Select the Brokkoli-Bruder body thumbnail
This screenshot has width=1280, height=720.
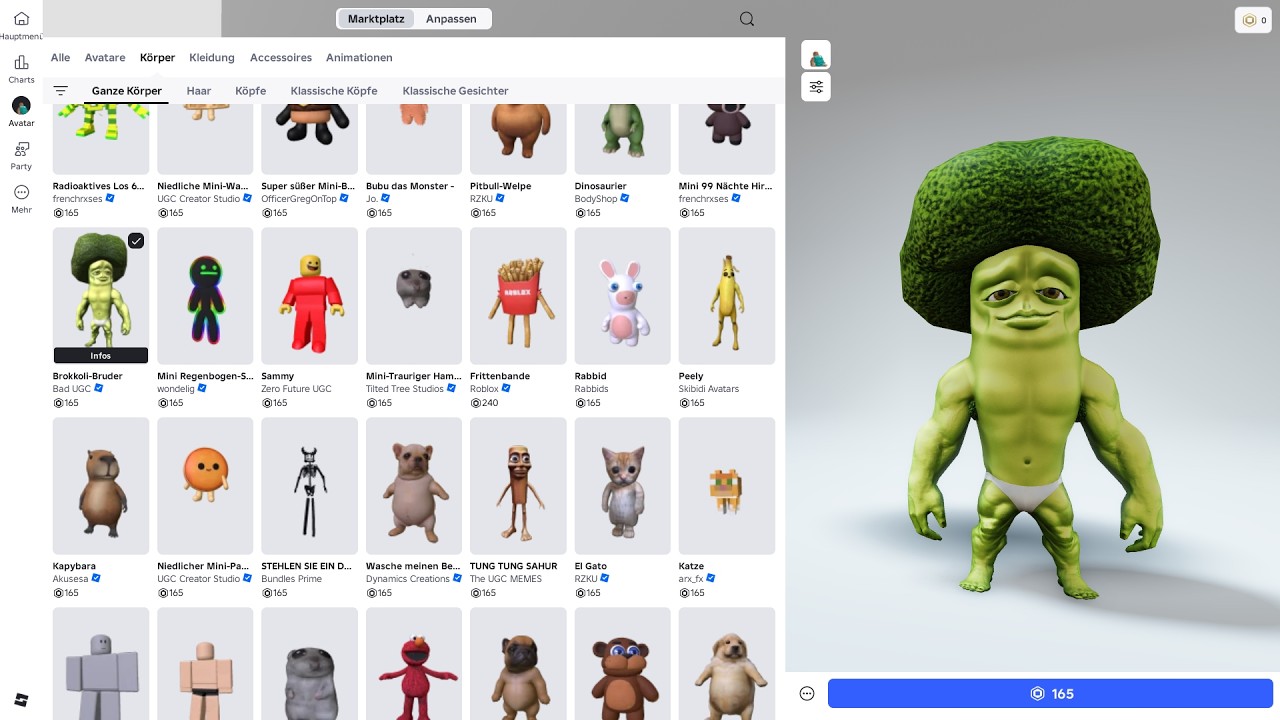click(x=101, y=296)
